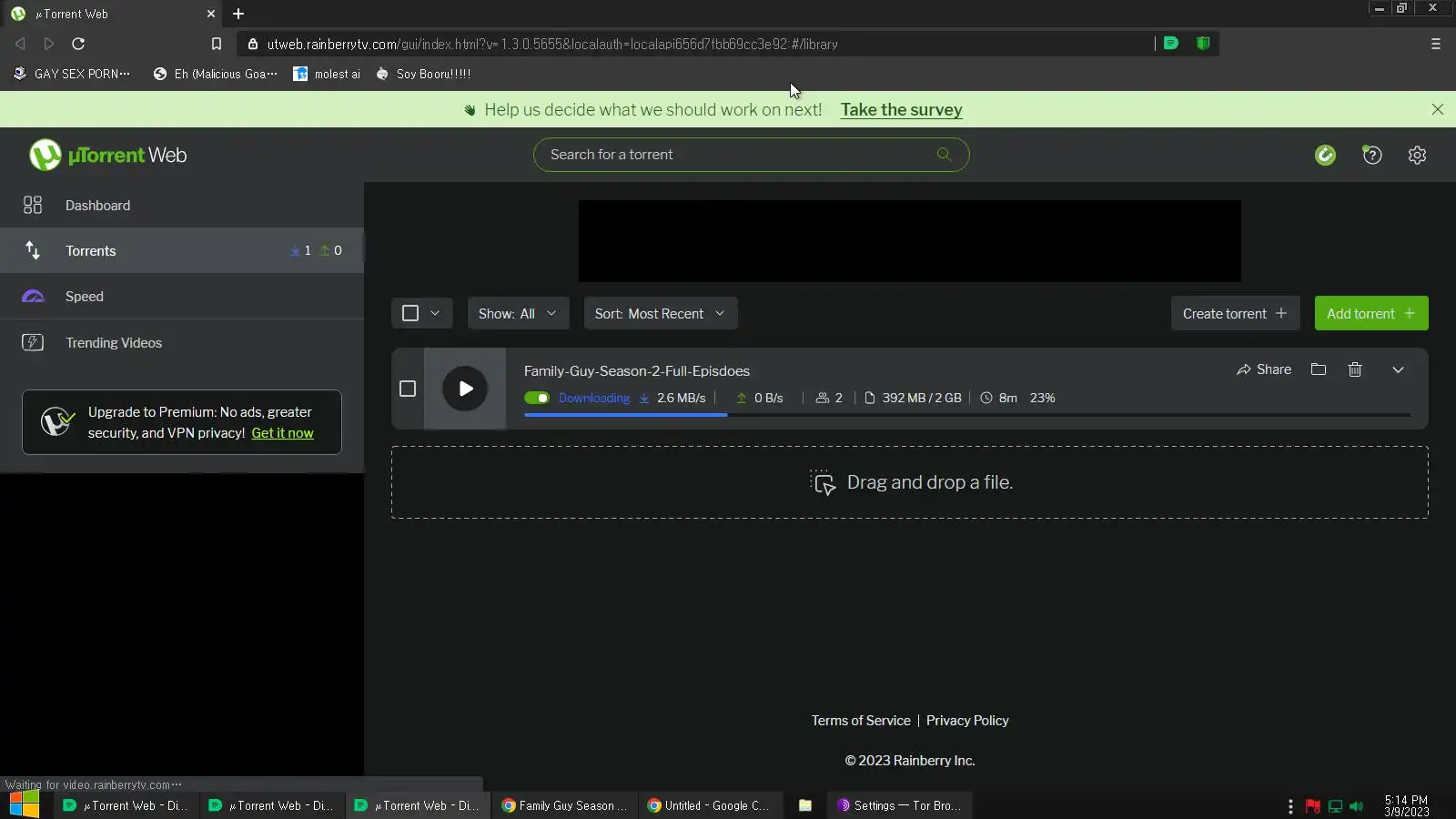This screenshot has width=1456, height=819.
Task: Open the Show: All filter dropdown
Action: pyautogui.click(x=518, y=313)
